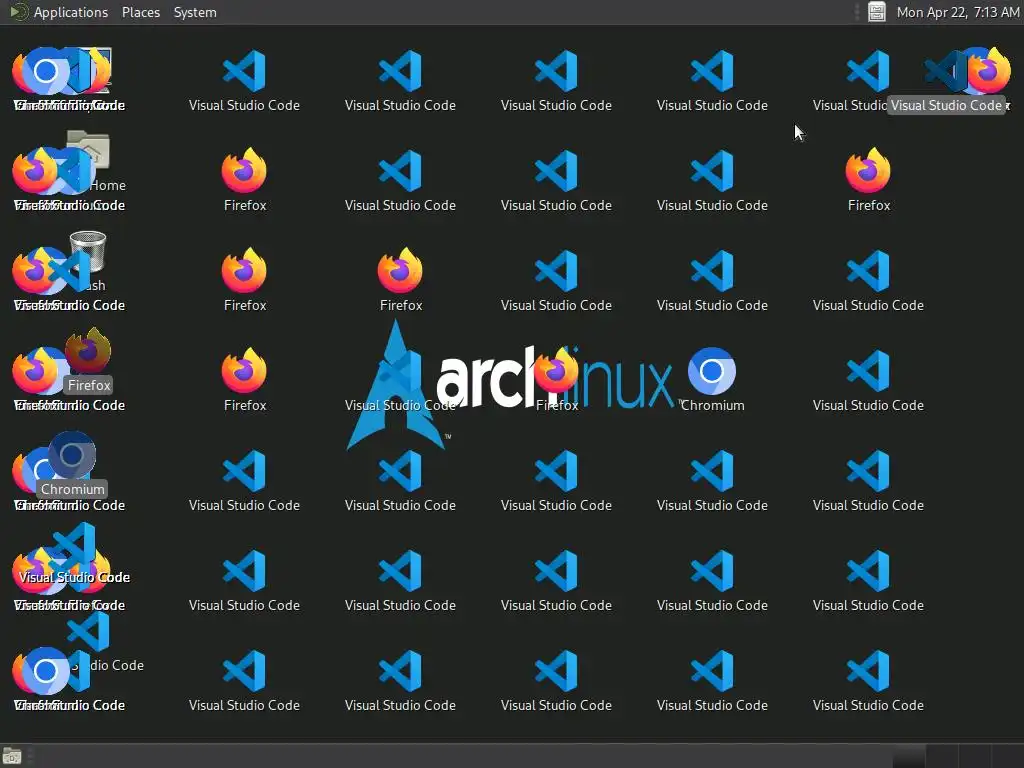This screenshot has height=768, width=1024.
Task: Click the Firefox label under the icon on Arch logo
Action: (x=557, y=406)
